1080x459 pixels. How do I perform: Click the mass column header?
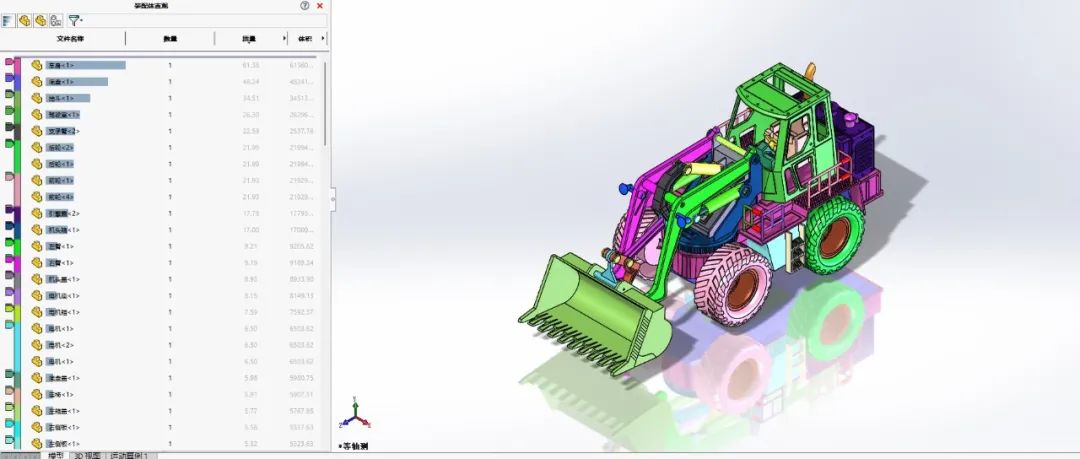[249, 39]
